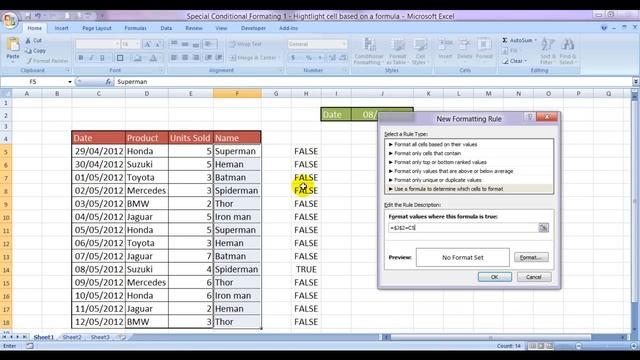The image size is (640, 360).
Task: Open the Developer tab
Action: (253, 28)
